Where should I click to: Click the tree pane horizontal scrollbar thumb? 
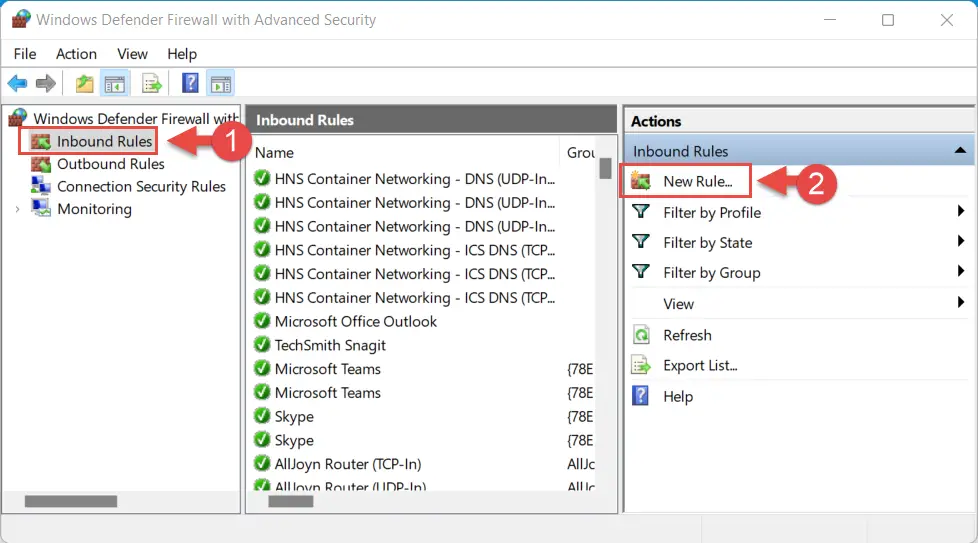point(71,501)
